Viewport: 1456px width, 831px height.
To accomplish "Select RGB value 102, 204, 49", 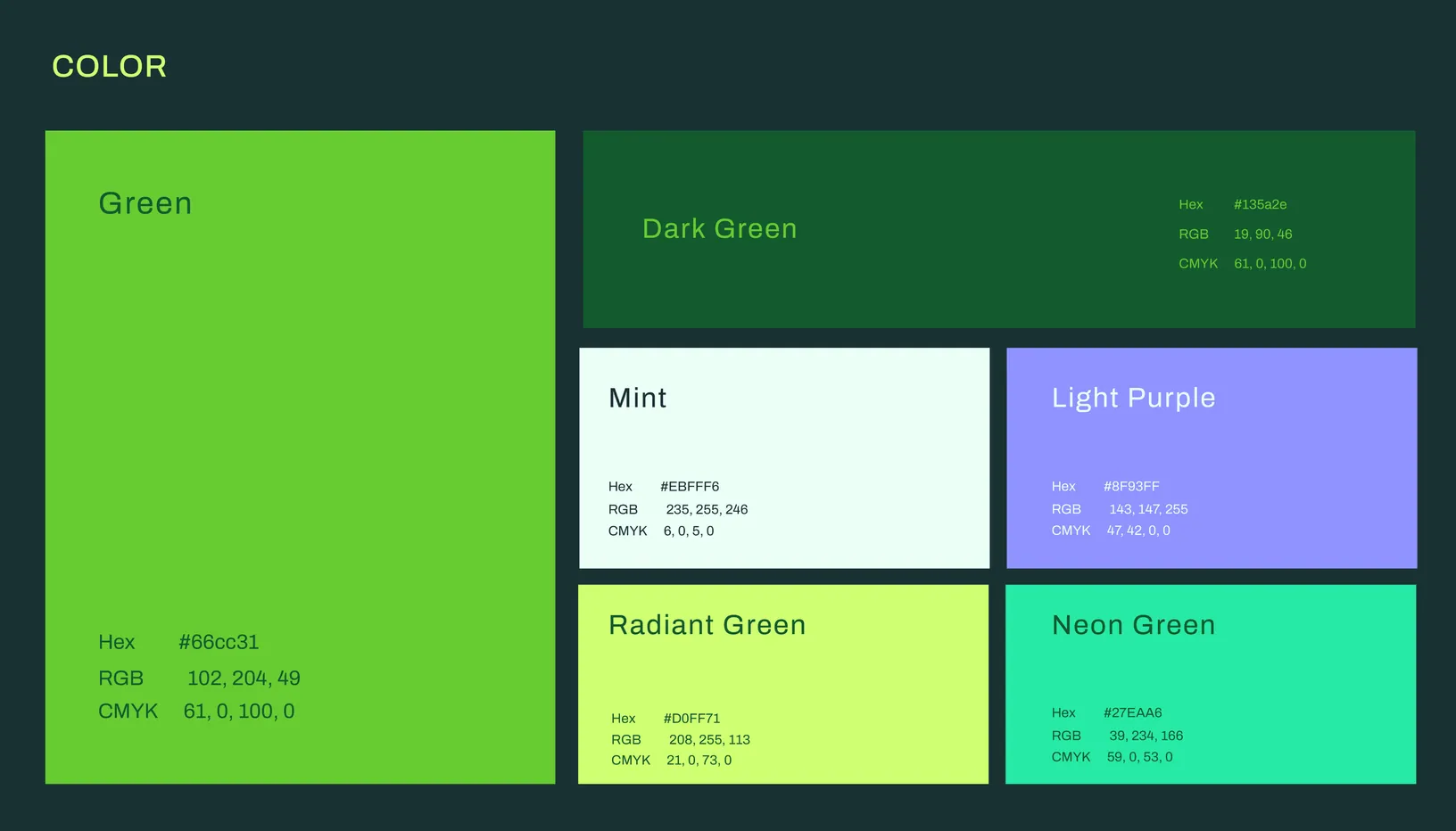I will coord(244,679).
